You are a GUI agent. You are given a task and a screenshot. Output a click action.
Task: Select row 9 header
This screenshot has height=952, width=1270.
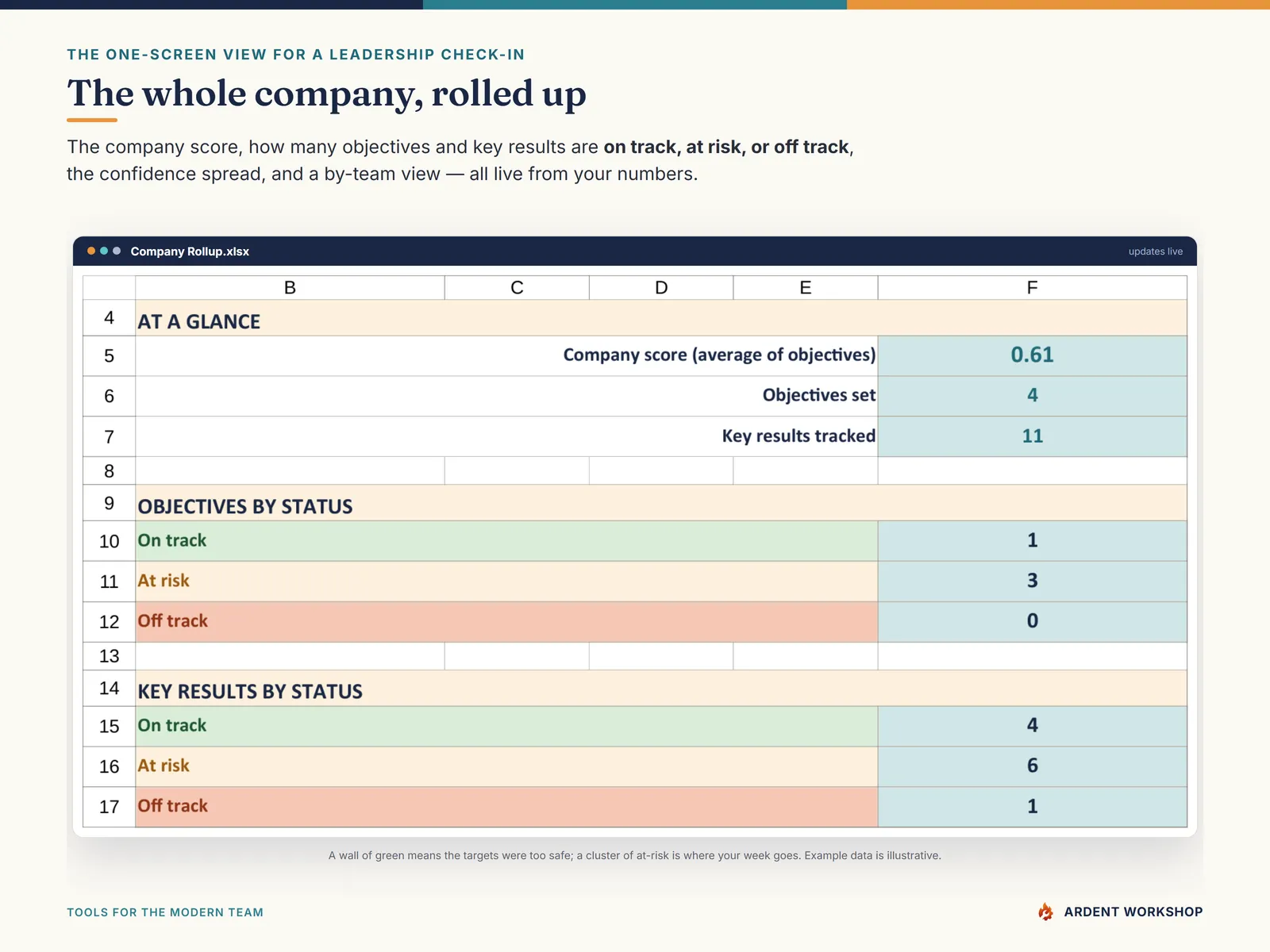[110, 503]
